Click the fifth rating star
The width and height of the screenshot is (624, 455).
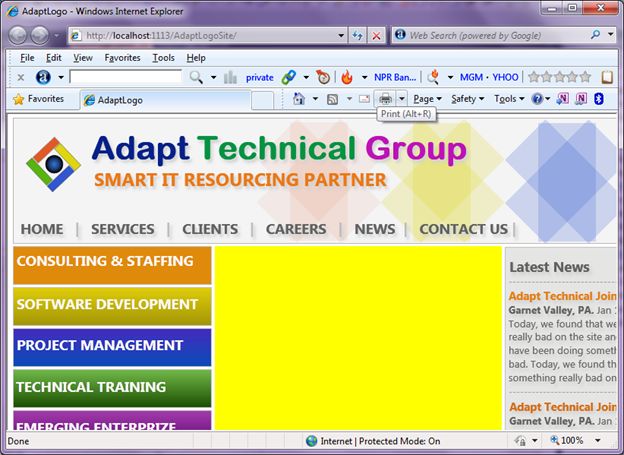[x=585, y=77]
